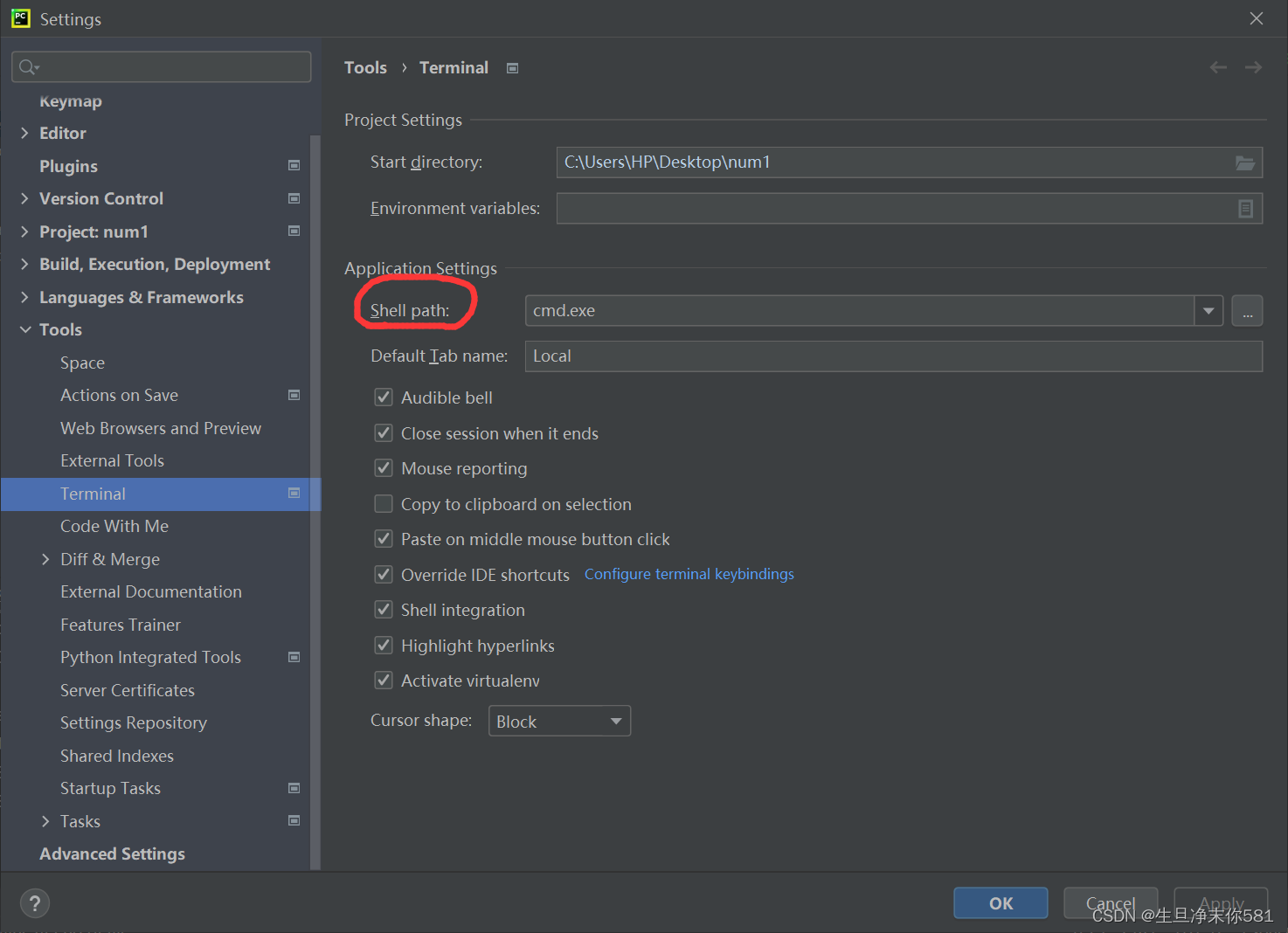The image size is (1288, 933).
Task: Click the modified-settings icon beside Plugins
Action: [x=294, y=165]
